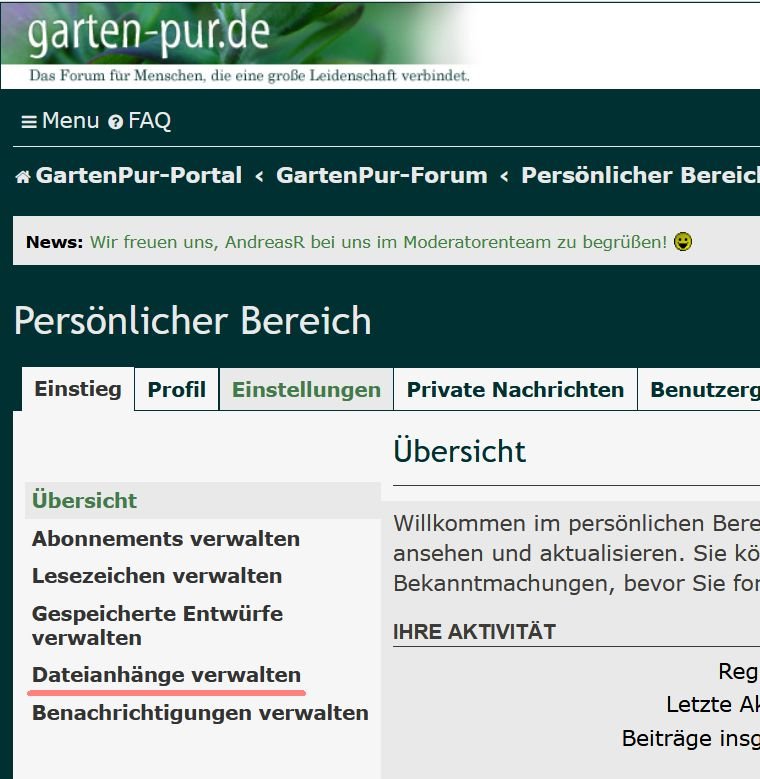Open the Profil tab
Image resolution: width=760 pixels, height=779 pixels.
(x=177, y=390)
